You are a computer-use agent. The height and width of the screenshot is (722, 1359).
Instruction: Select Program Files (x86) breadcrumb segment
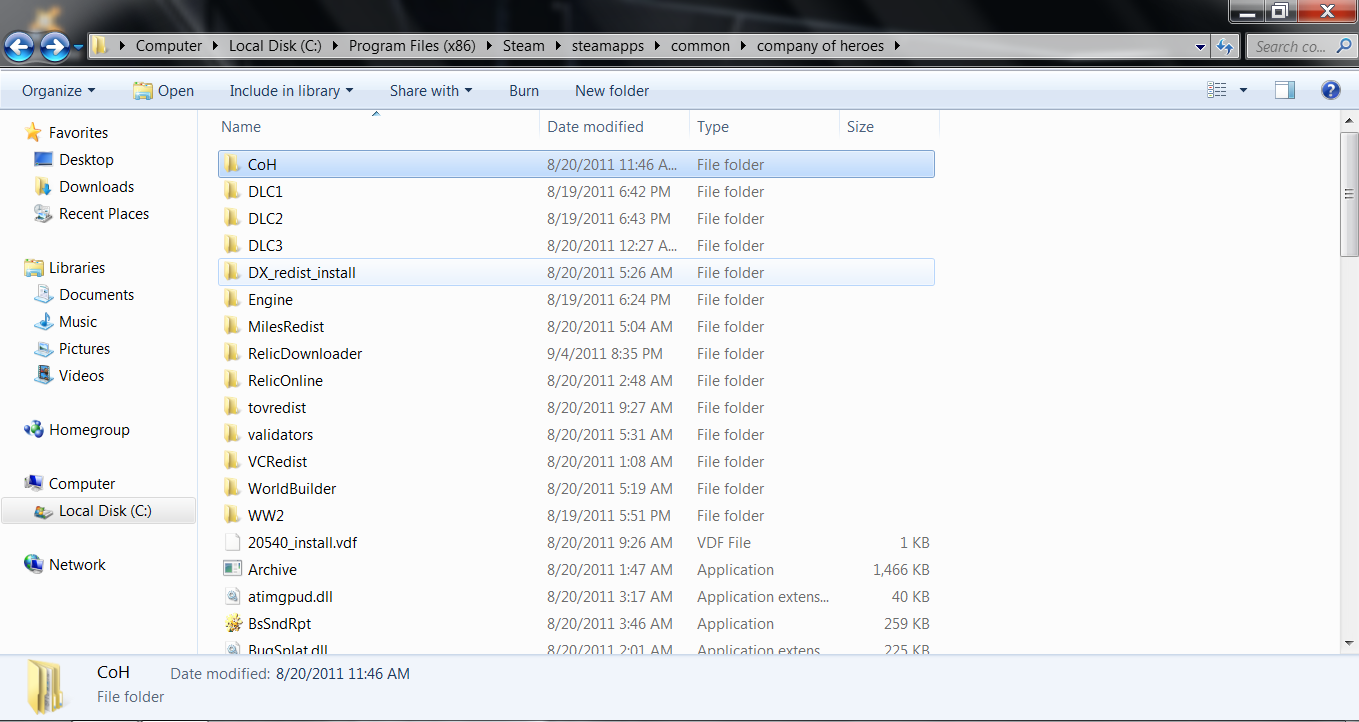click(412, 46)
